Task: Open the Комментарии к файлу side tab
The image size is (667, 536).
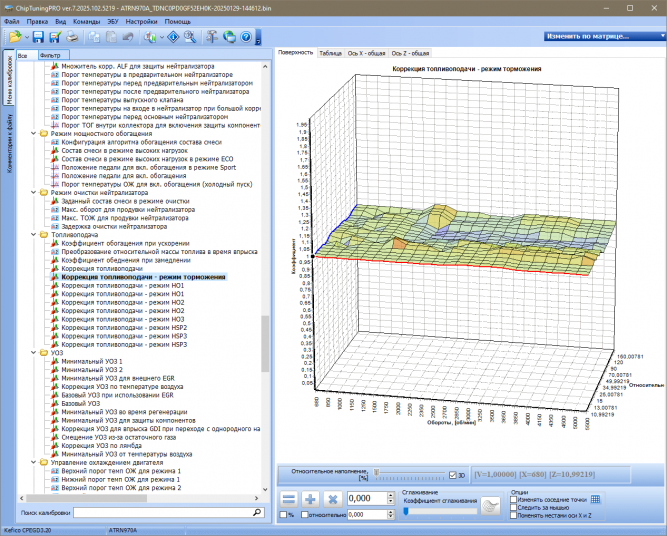Action: [x=9, y=143]
